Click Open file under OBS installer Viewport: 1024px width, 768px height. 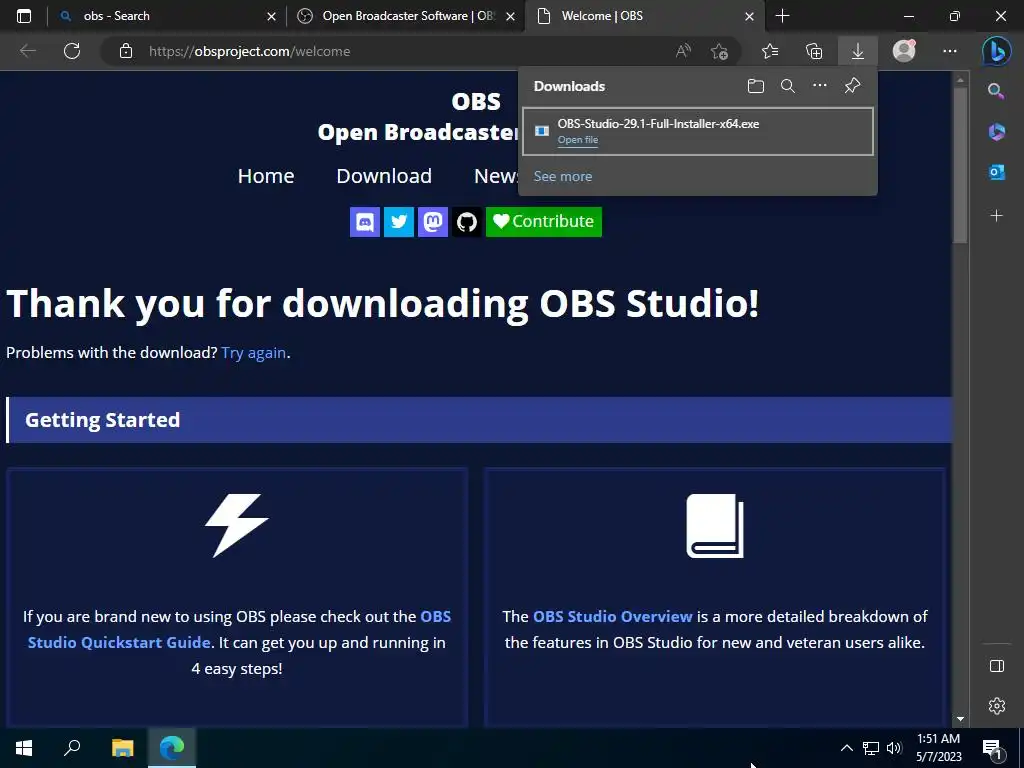tap(577, 140)
